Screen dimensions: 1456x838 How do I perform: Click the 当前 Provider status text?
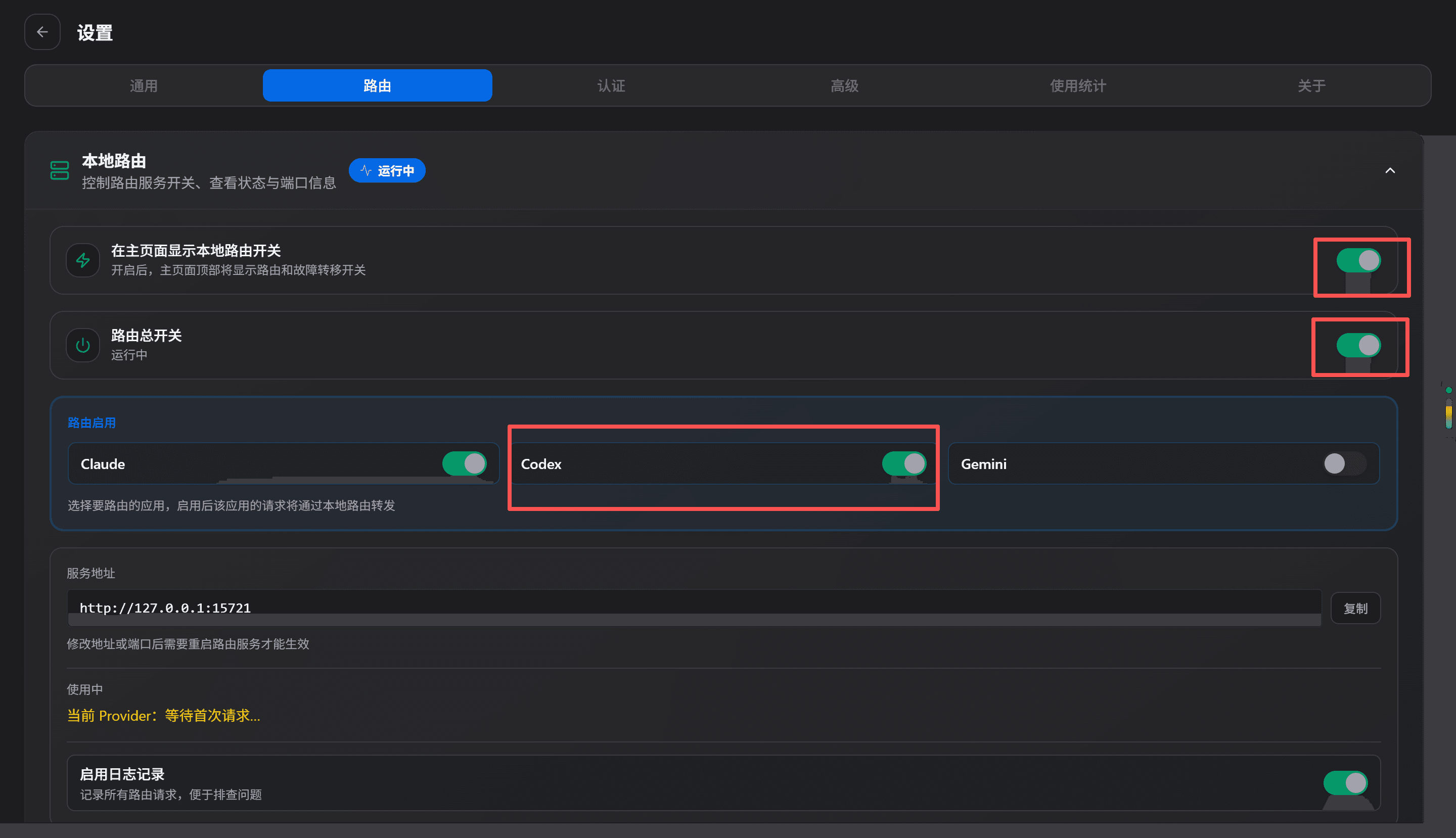point(163,715)
